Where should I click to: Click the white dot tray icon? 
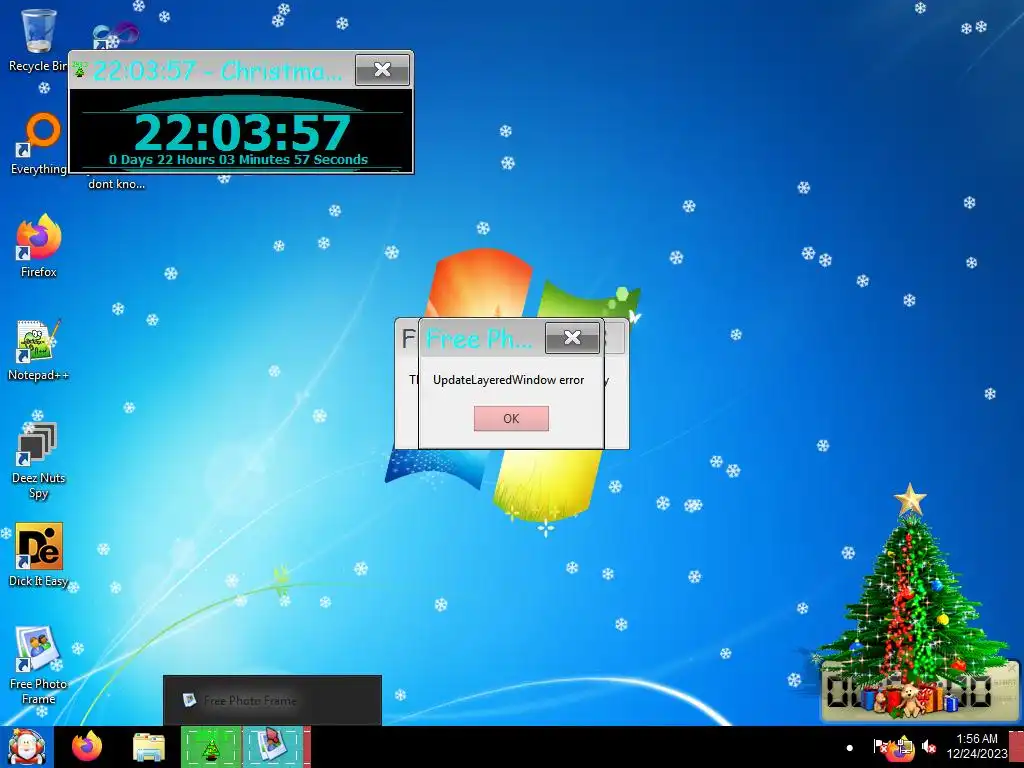[849, 748]
